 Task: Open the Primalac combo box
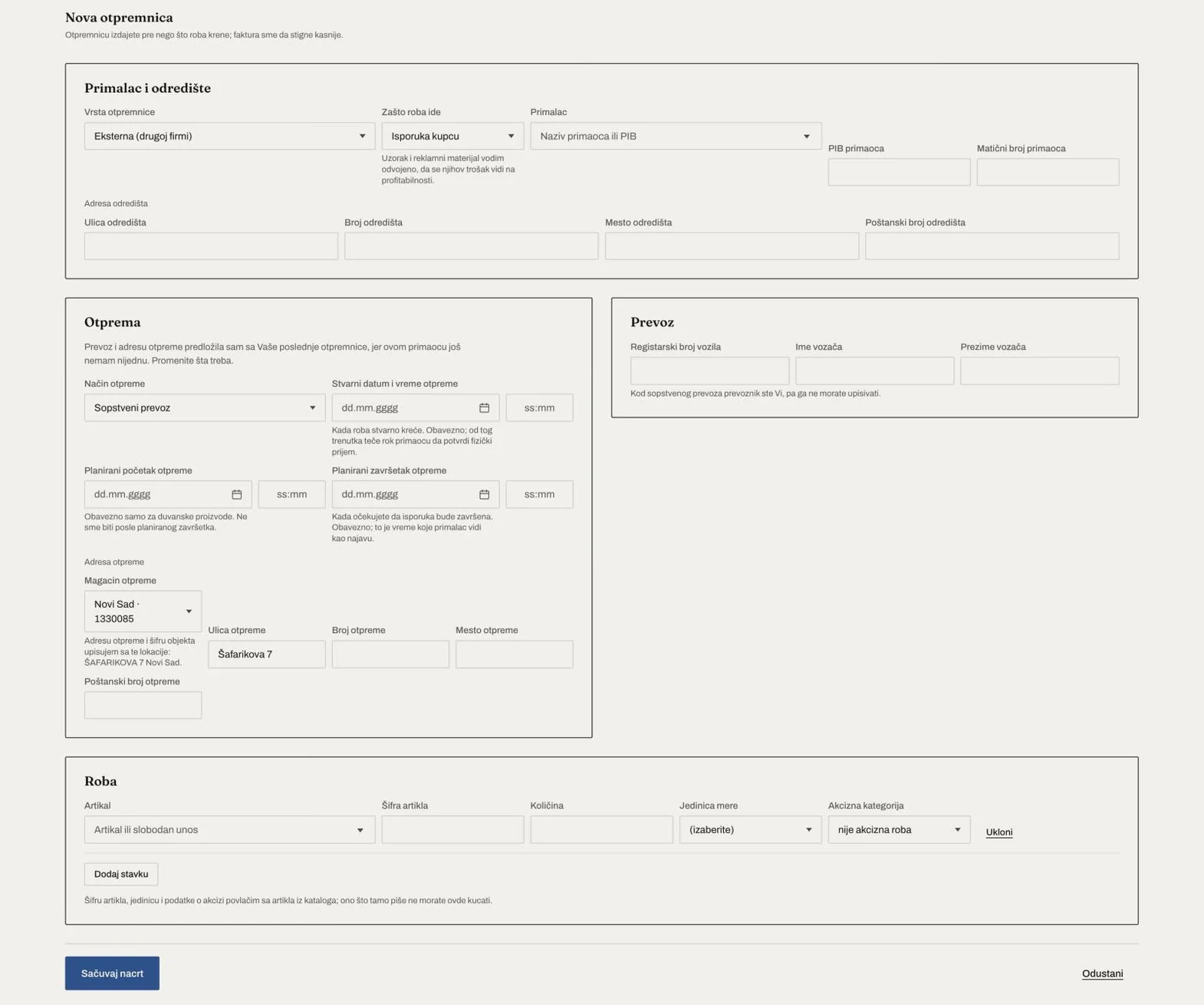[x=676, y=136]
